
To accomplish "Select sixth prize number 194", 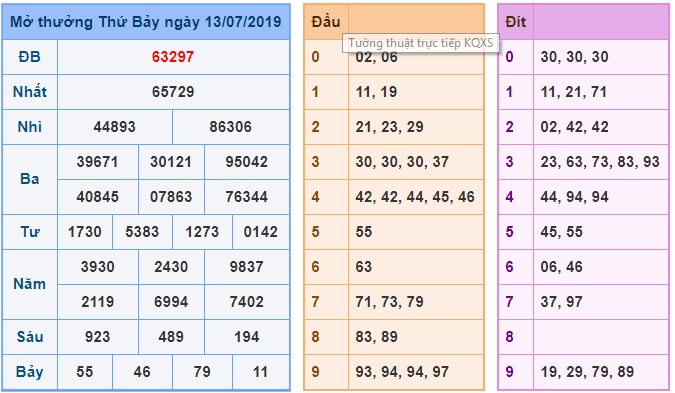I will 247,337.
